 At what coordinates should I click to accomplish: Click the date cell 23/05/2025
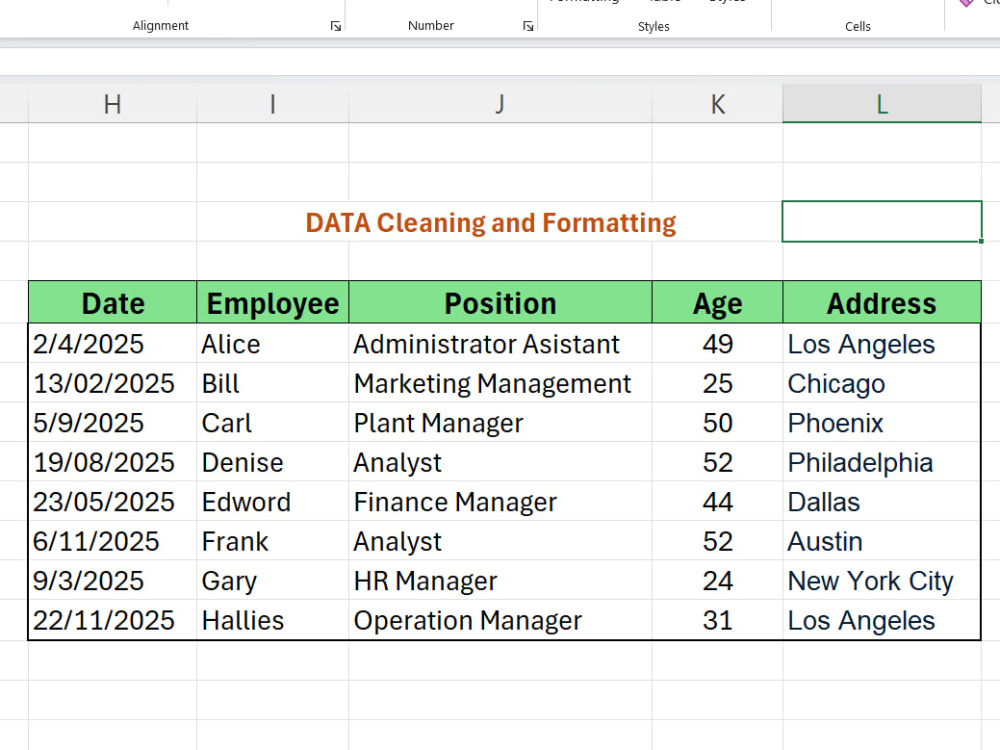[x=113, y=502]
